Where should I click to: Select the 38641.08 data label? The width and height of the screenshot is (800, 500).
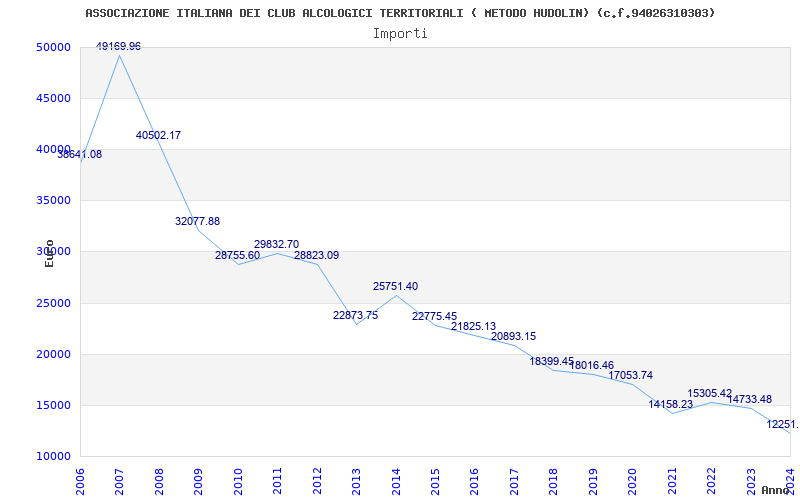(80, 155)
